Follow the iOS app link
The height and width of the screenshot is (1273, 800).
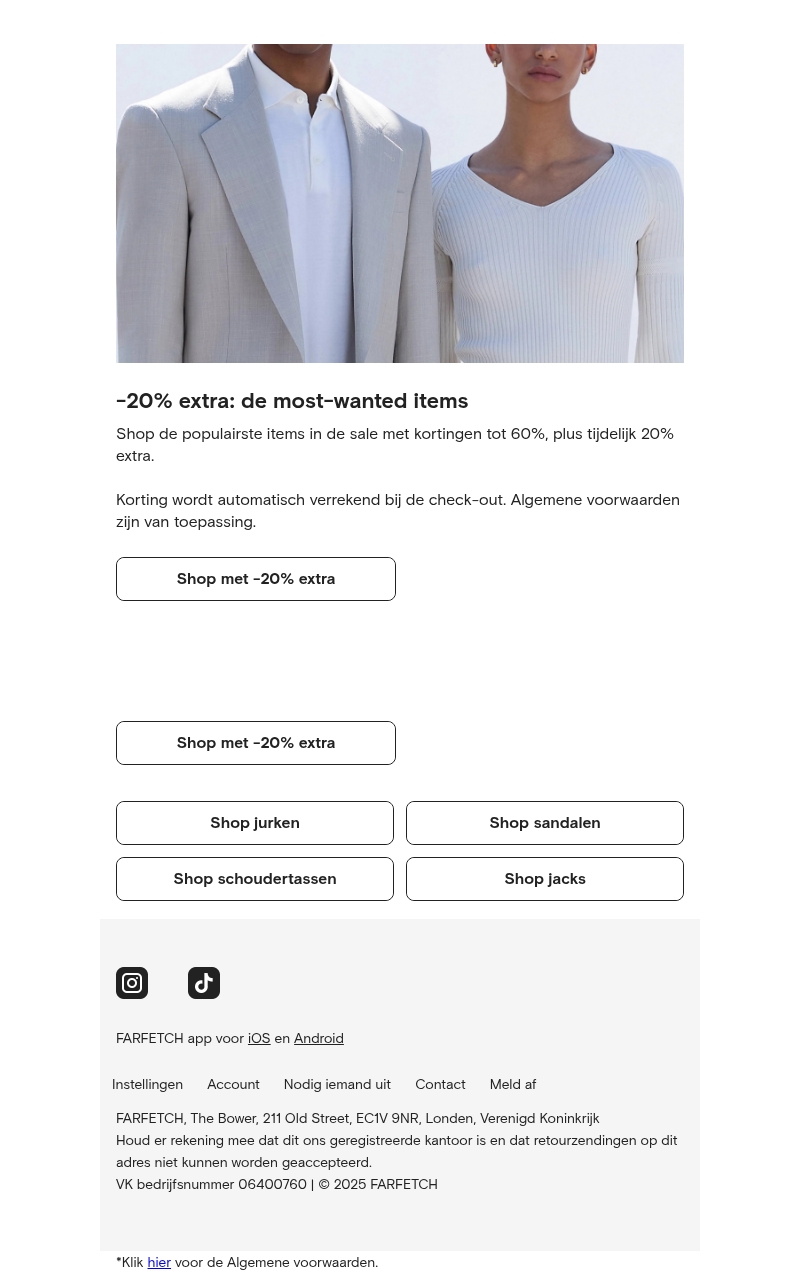(x=259, y=1038)
